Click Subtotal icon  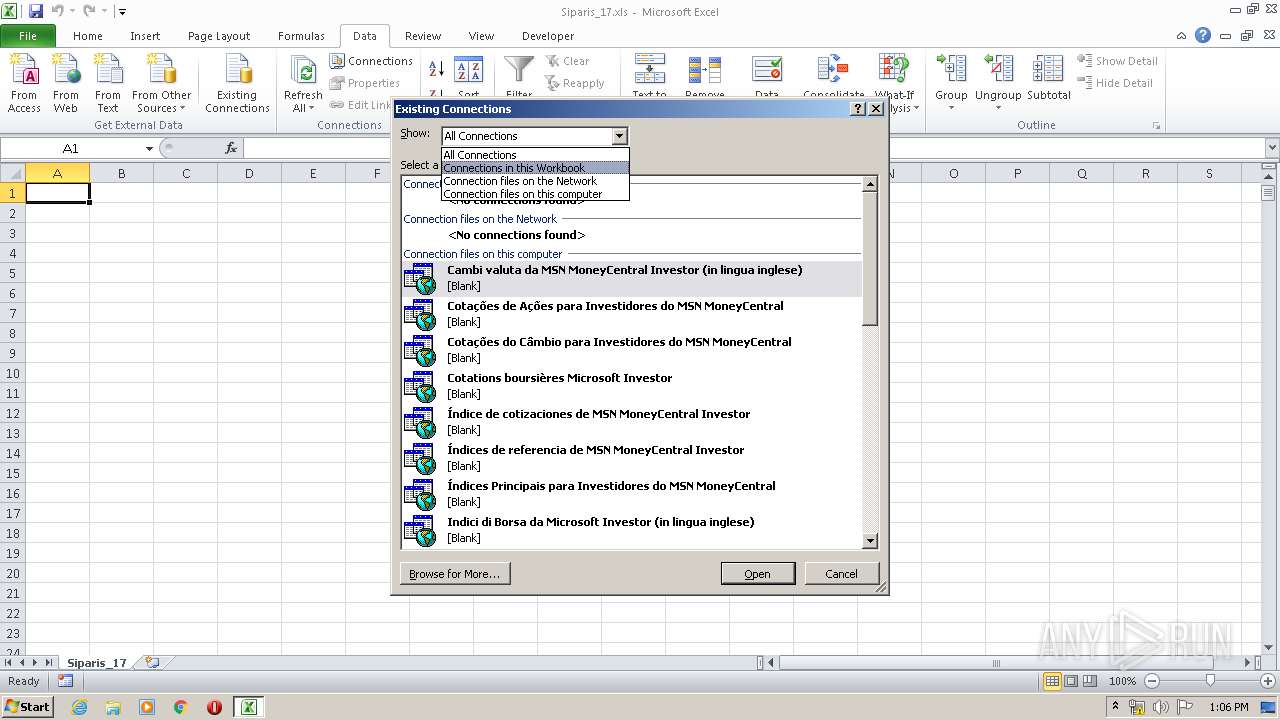(x=1048, y=70)
